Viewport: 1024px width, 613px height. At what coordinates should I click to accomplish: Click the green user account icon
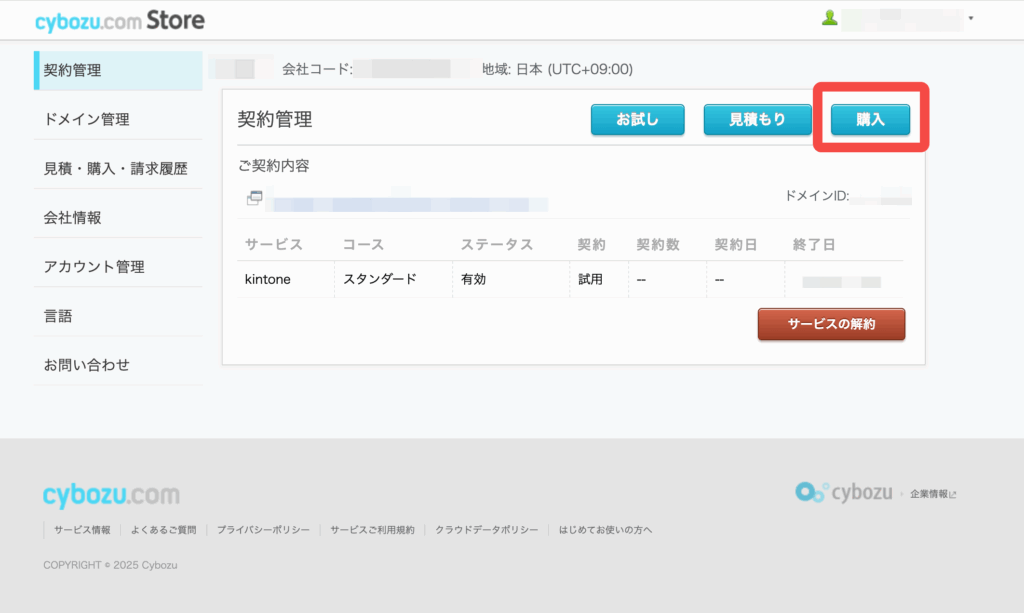pos(829,18)
